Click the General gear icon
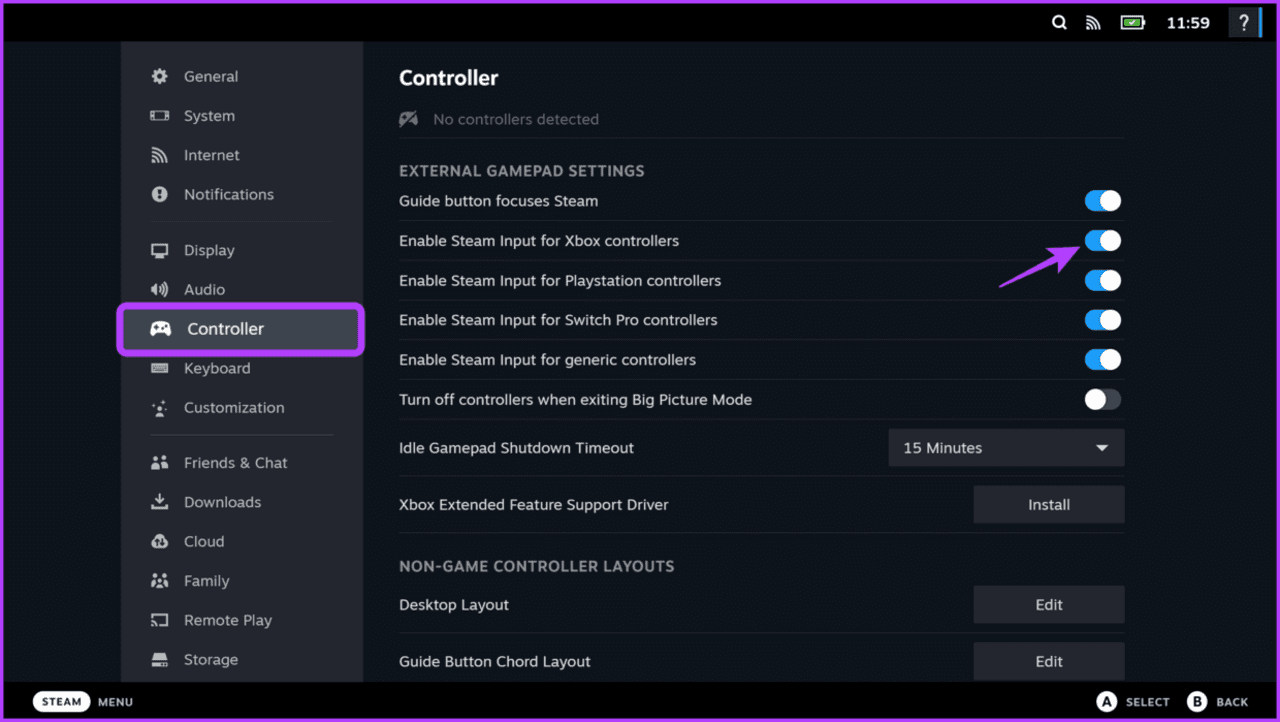The height and width of the screenshot is (722, 1280). (159, 76)
